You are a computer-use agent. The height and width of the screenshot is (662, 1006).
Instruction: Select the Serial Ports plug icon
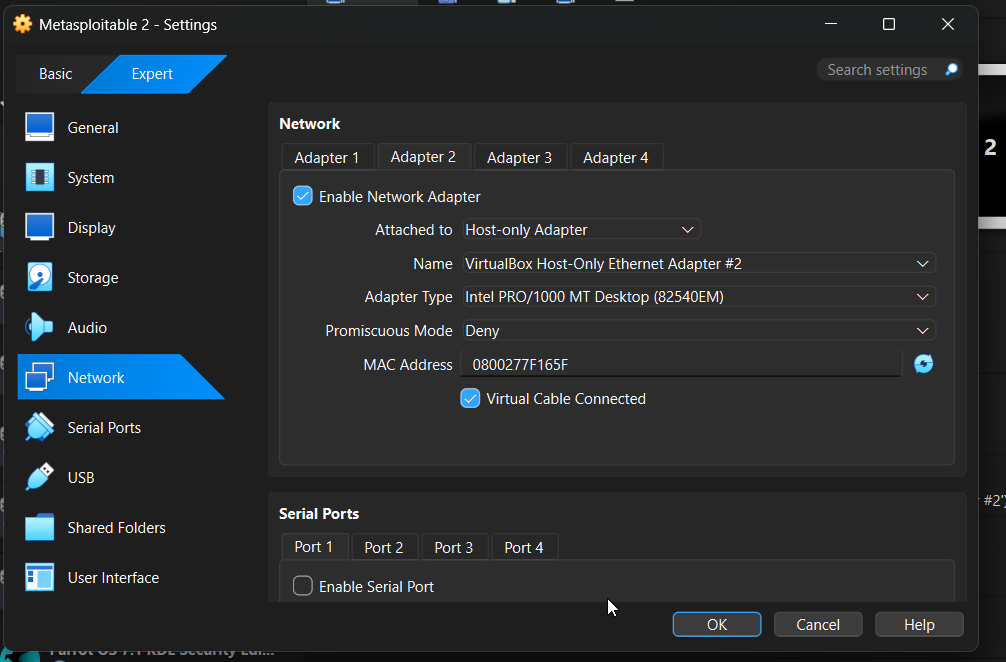coord(40,427)
